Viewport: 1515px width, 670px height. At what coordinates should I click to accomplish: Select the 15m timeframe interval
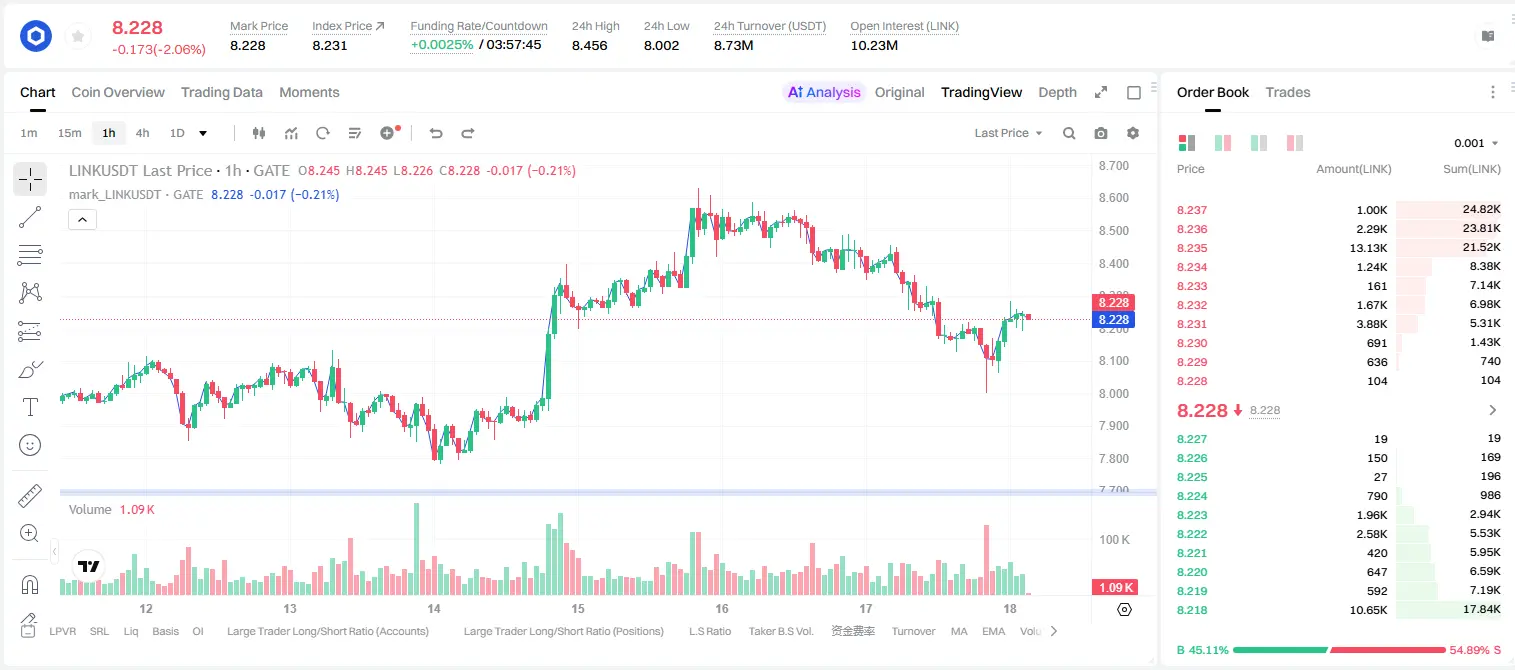[69, 133]
